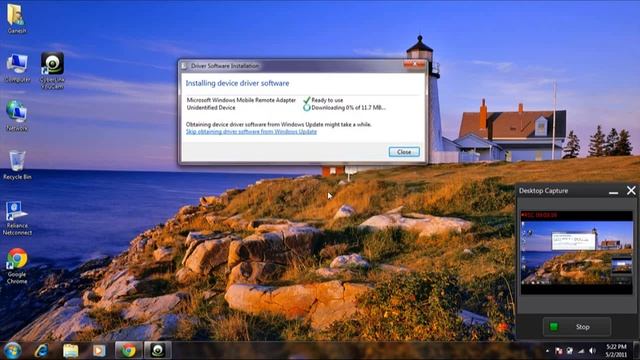Click the Ready to use status
This screenshot has width=640, height=360.
(x=327, y=100)
